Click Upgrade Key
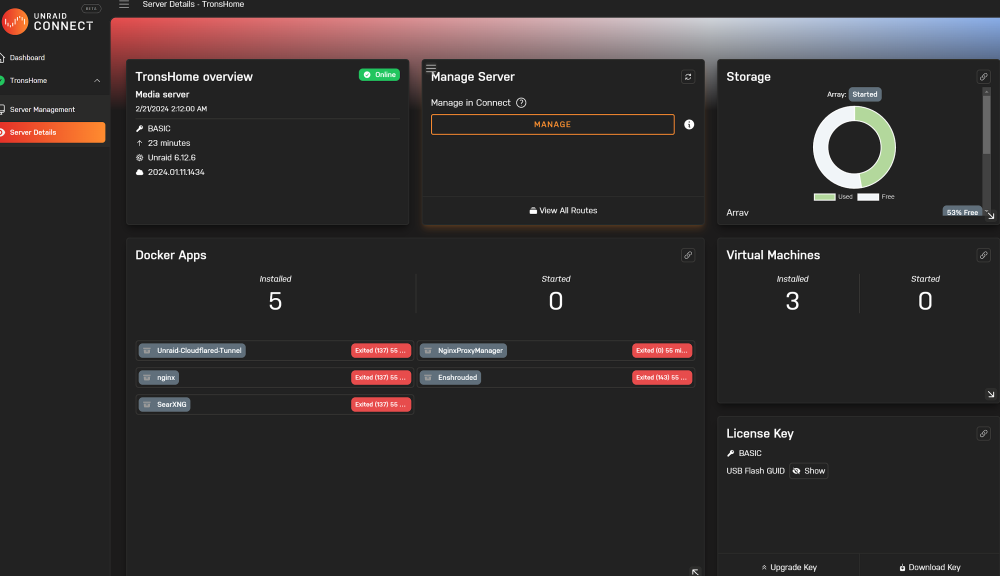This screenshot has width=1000, height=576. pos(789,567)
